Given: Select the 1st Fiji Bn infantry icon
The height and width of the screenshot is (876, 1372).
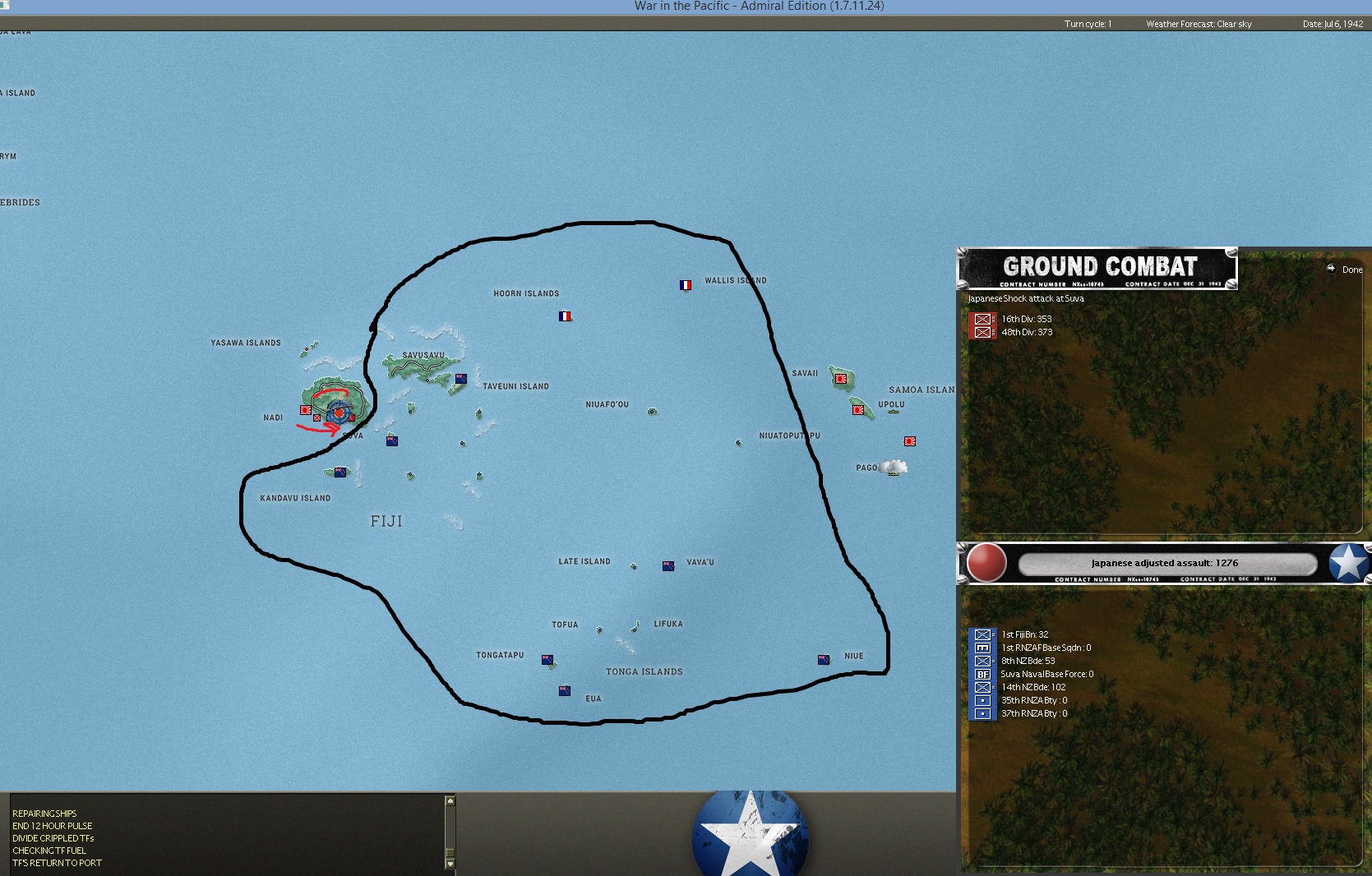Looking at the screenshot, I should 982,634.
